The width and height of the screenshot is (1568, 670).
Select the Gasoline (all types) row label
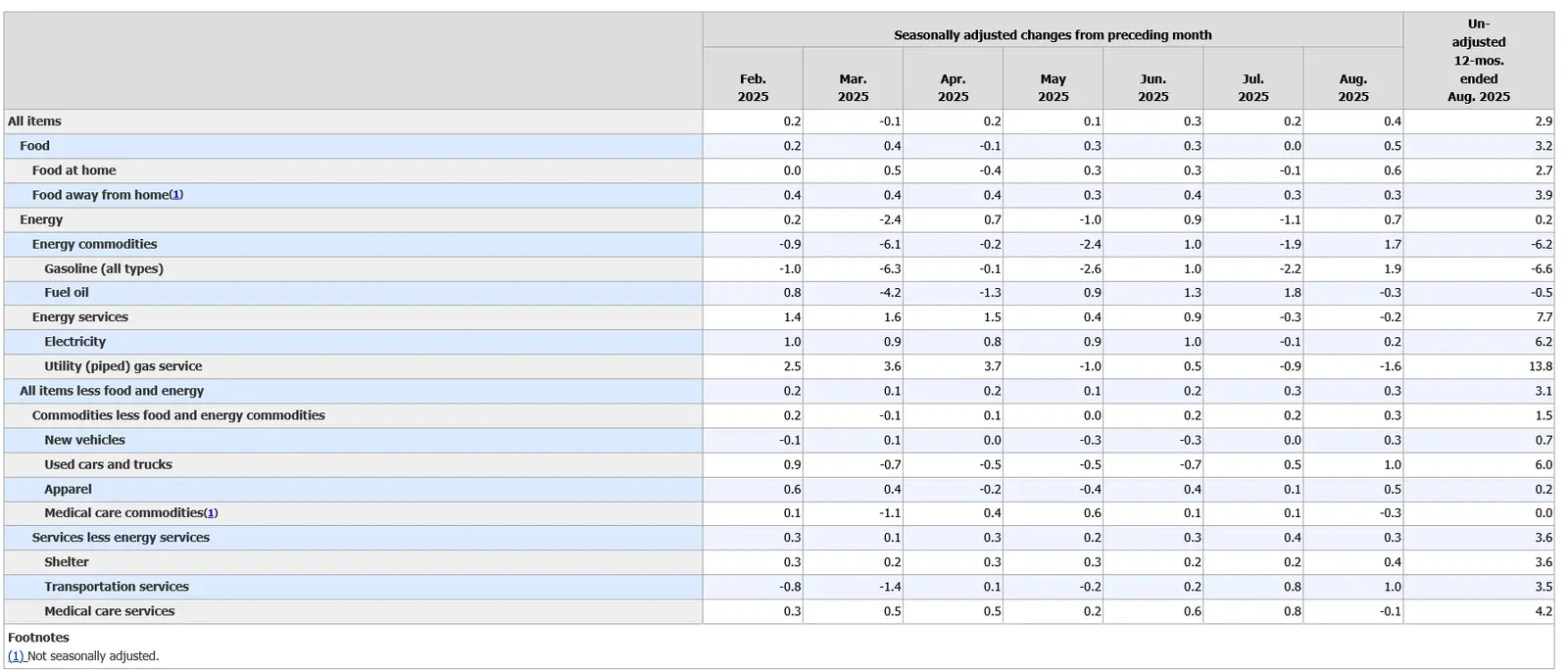pos(104,268)
